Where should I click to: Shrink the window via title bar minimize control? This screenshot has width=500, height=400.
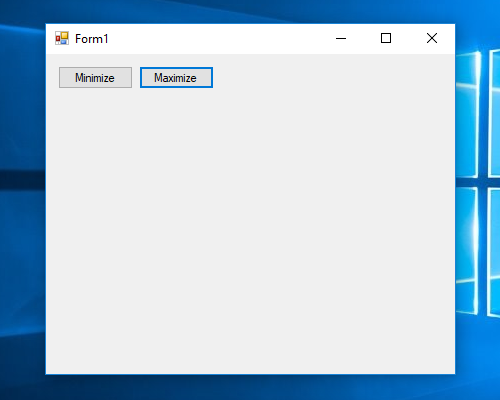pyautogui.click(x=341, y=38)
